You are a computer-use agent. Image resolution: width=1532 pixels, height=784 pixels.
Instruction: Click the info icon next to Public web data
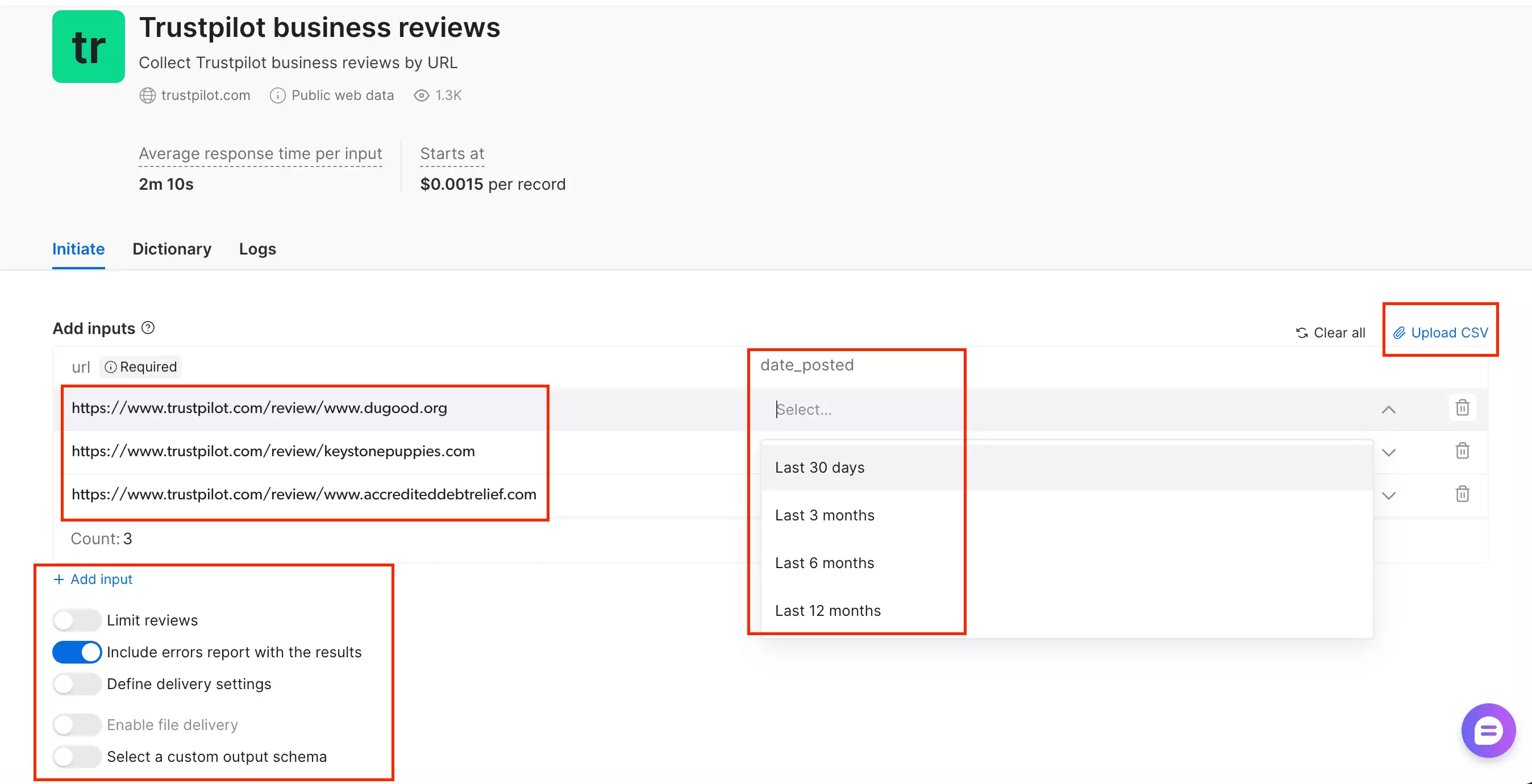[277, 95]
